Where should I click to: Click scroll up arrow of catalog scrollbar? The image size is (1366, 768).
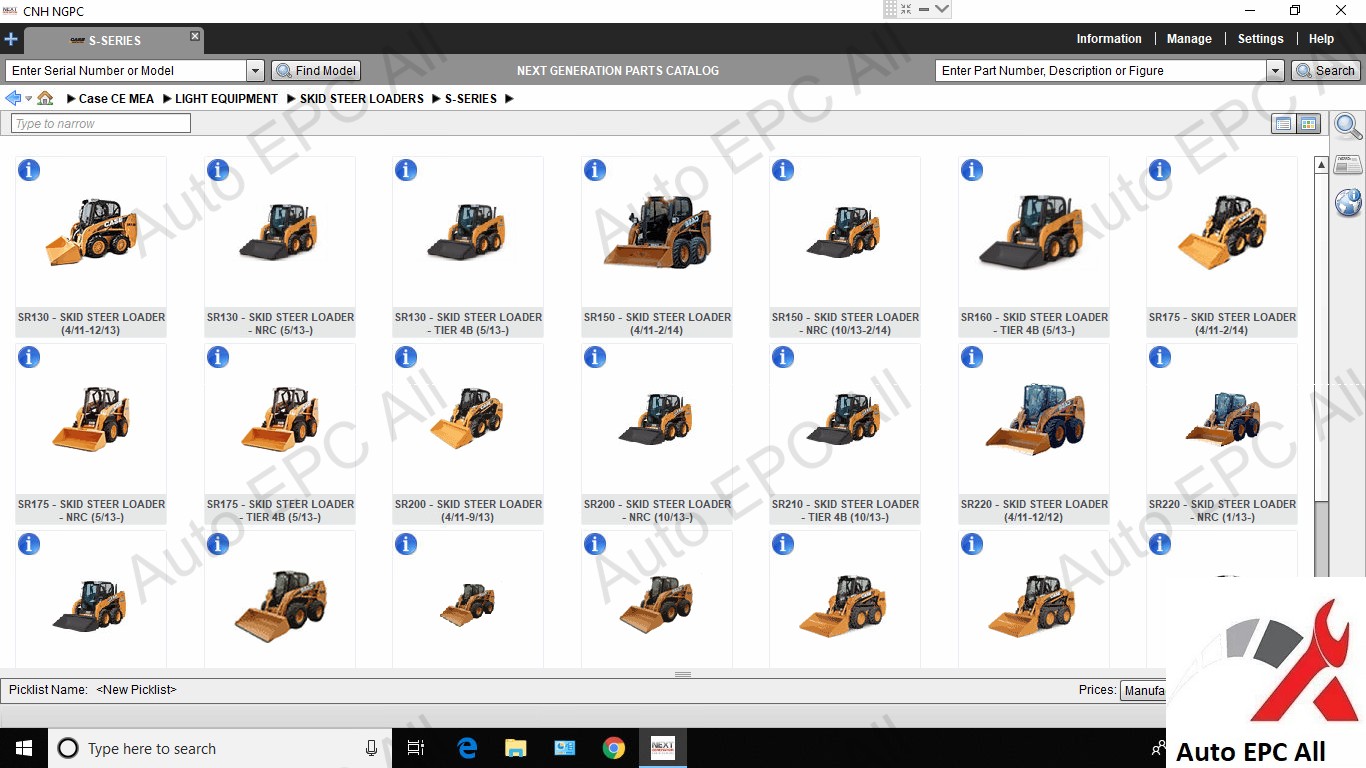coord(1321,165)
